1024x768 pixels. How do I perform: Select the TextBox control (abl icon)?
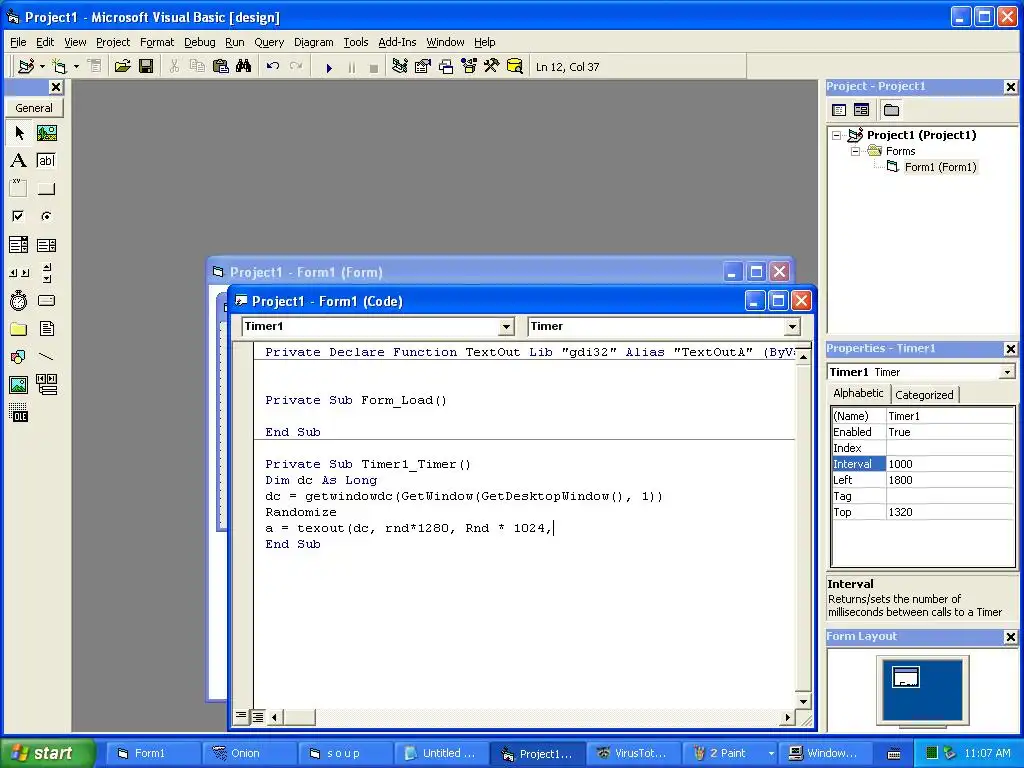[46, 161]
